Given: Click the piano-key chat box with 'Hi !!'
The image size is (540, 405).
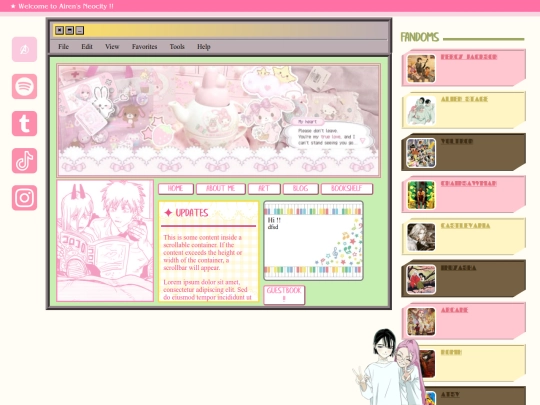Looking at the screenshot, I should 313,241.
